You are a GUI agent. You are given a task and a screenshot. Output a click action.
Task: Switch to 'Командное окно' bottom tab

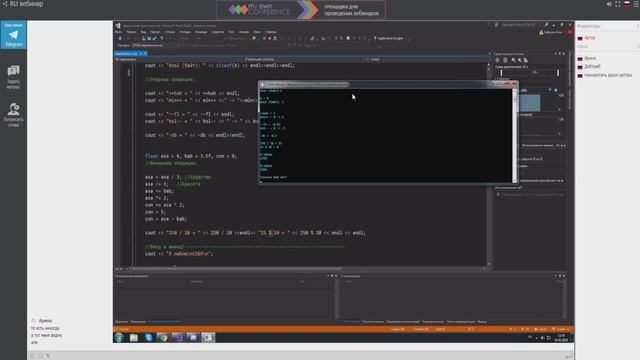point(433,322)
